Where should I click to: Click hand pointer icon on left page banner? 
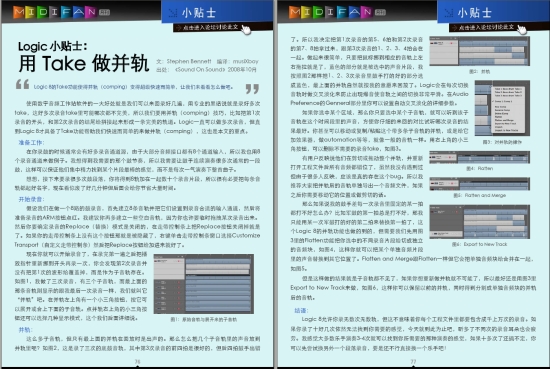click(246, 30)
